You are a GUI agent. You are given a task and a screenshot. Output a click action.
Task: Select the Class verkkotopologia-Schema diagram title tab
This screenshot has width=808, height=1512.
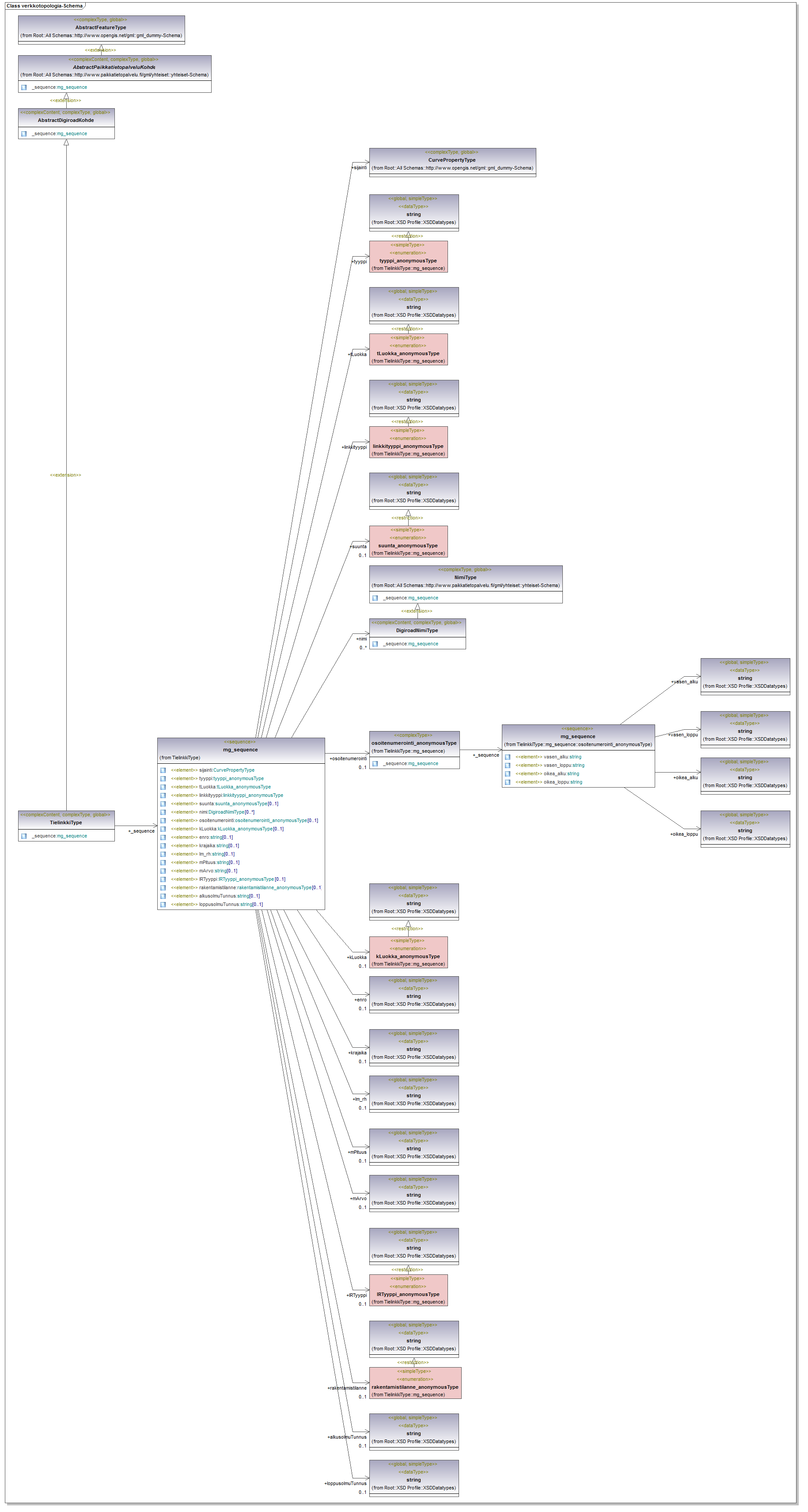[45, 6]
